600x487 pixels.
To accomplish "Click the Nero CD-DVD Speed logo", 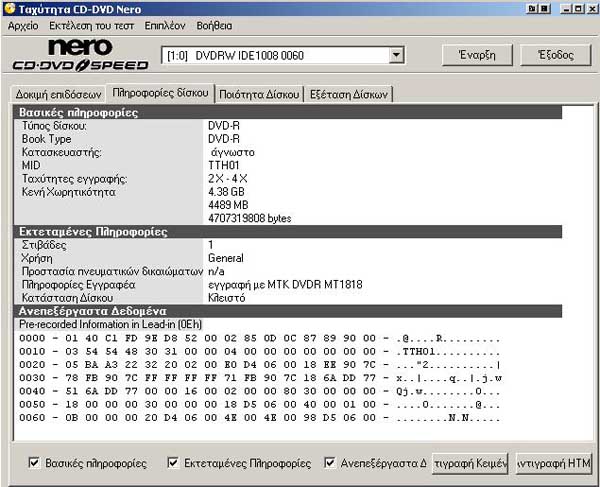I will [80, 55].
